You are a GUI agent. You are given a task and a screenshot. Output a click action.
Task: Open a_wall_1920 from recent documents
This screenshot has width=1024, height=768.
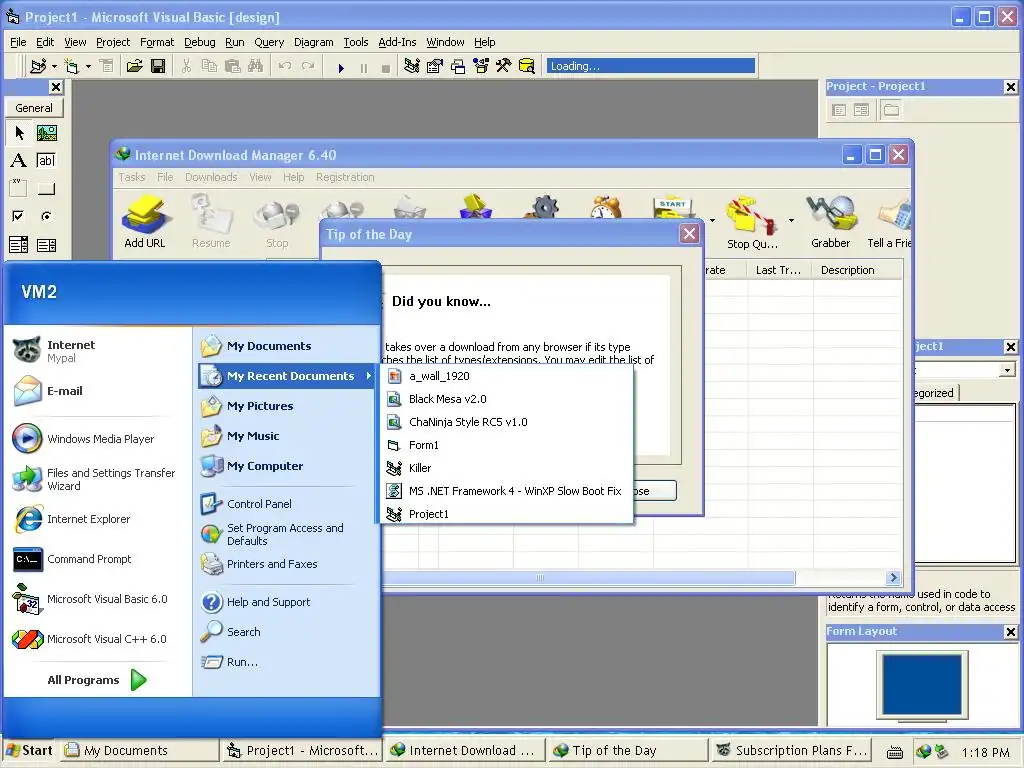pos(507,376)
